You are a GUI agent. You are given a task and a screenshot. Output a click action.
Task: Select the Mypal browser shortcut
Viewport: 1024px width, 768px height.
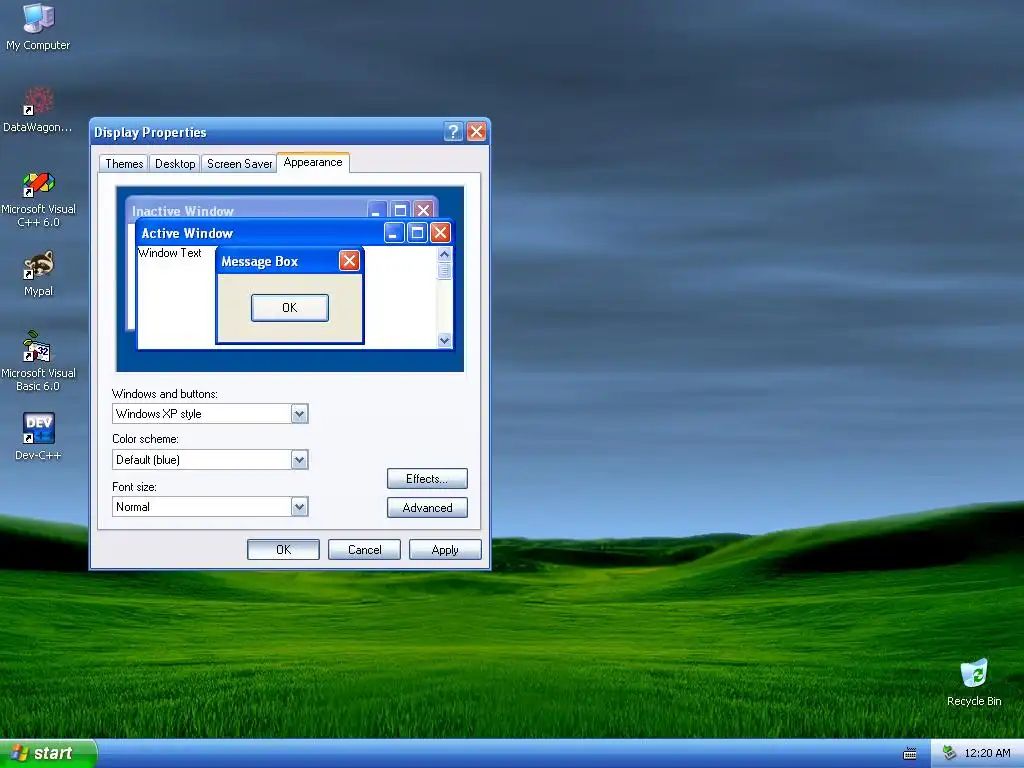pos(38,274)
